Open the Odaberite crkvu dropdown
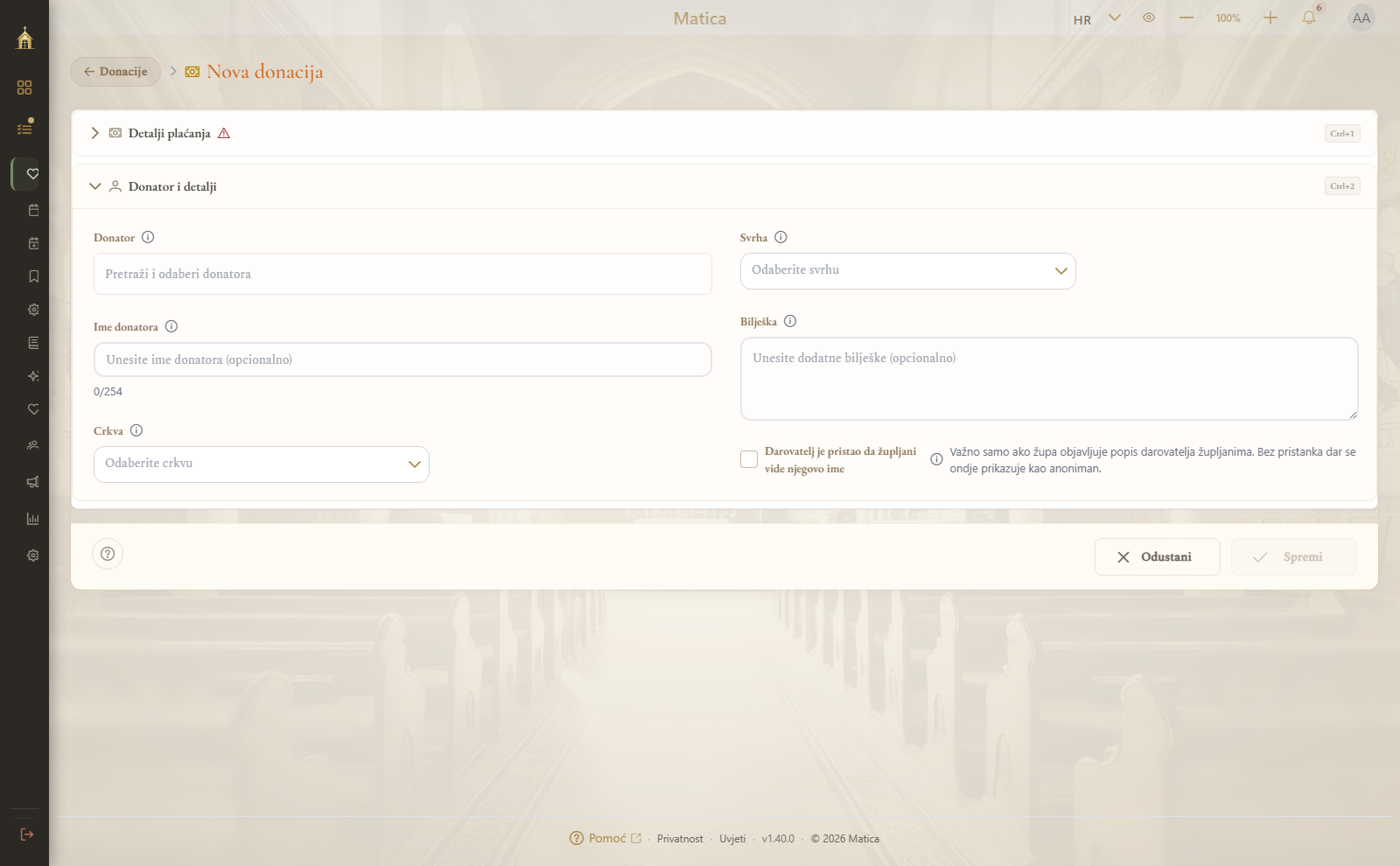1400x866 pixels. tap(262, 464)
